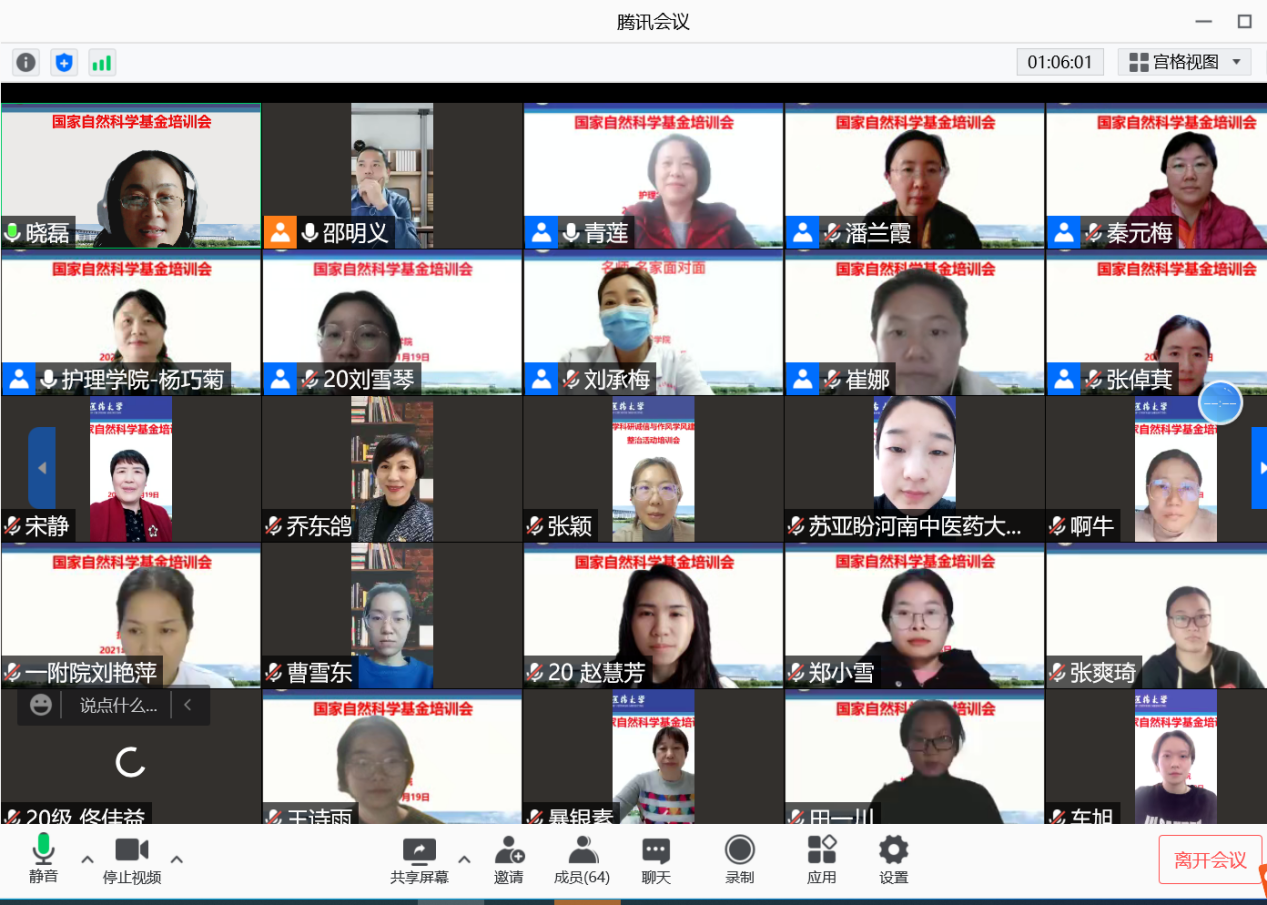Click the blue security shield icon

click(x=64, y=63)
